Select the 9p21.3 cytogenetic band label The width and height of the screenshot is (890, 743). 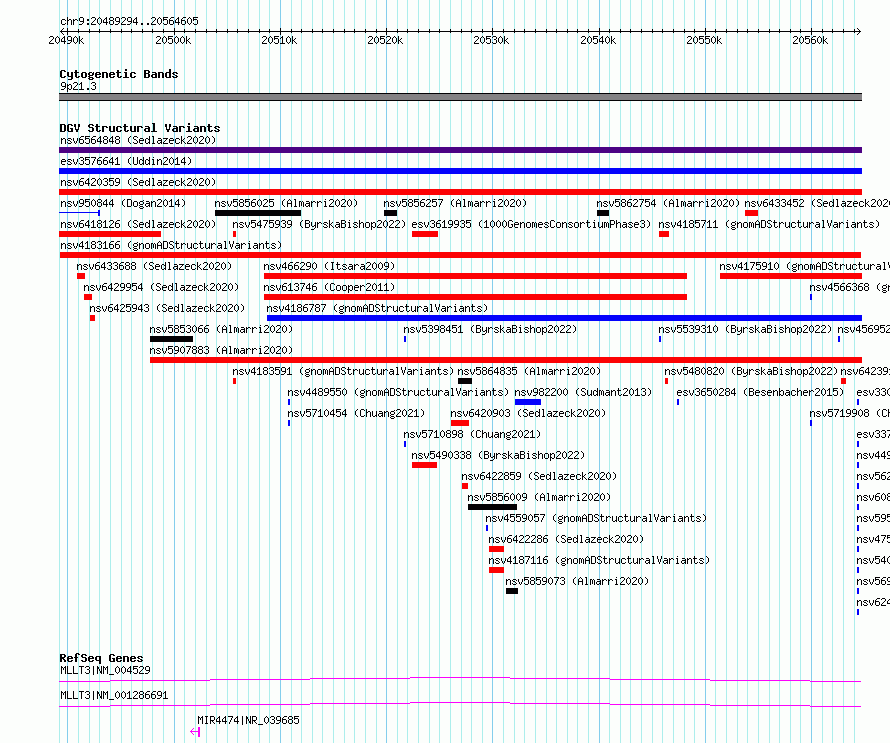click(x=78, y=86)
